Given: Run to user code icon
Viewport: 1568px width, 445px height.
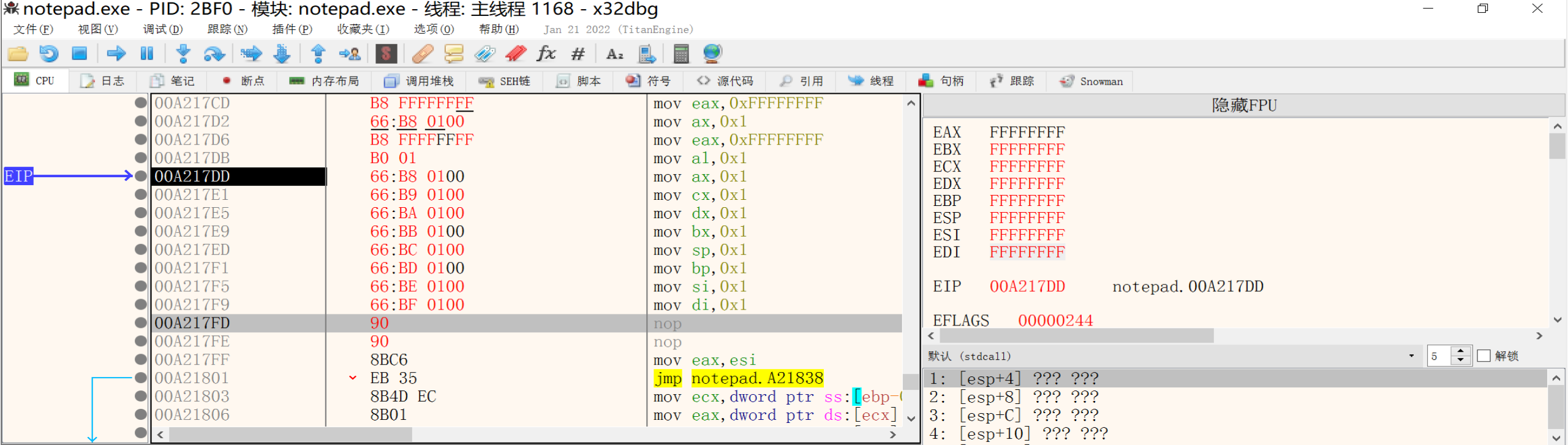Looking at the screenshot, I should (350, 54).
